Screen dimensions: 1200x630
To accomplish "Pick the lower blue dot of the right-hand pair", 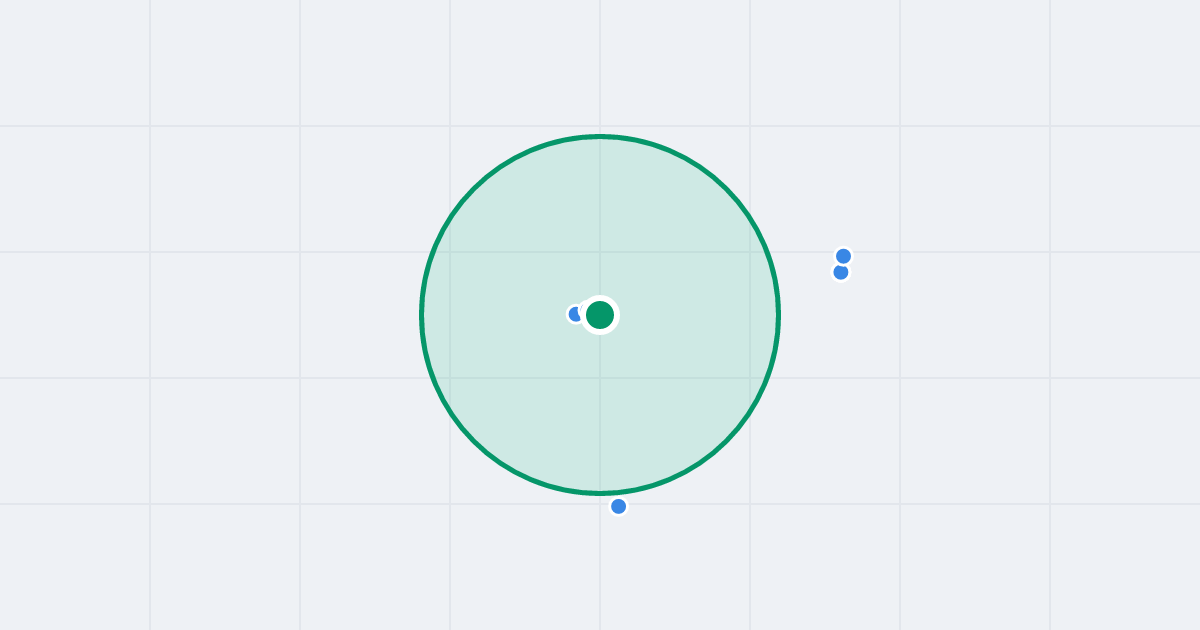I will [x=841, y=272].
